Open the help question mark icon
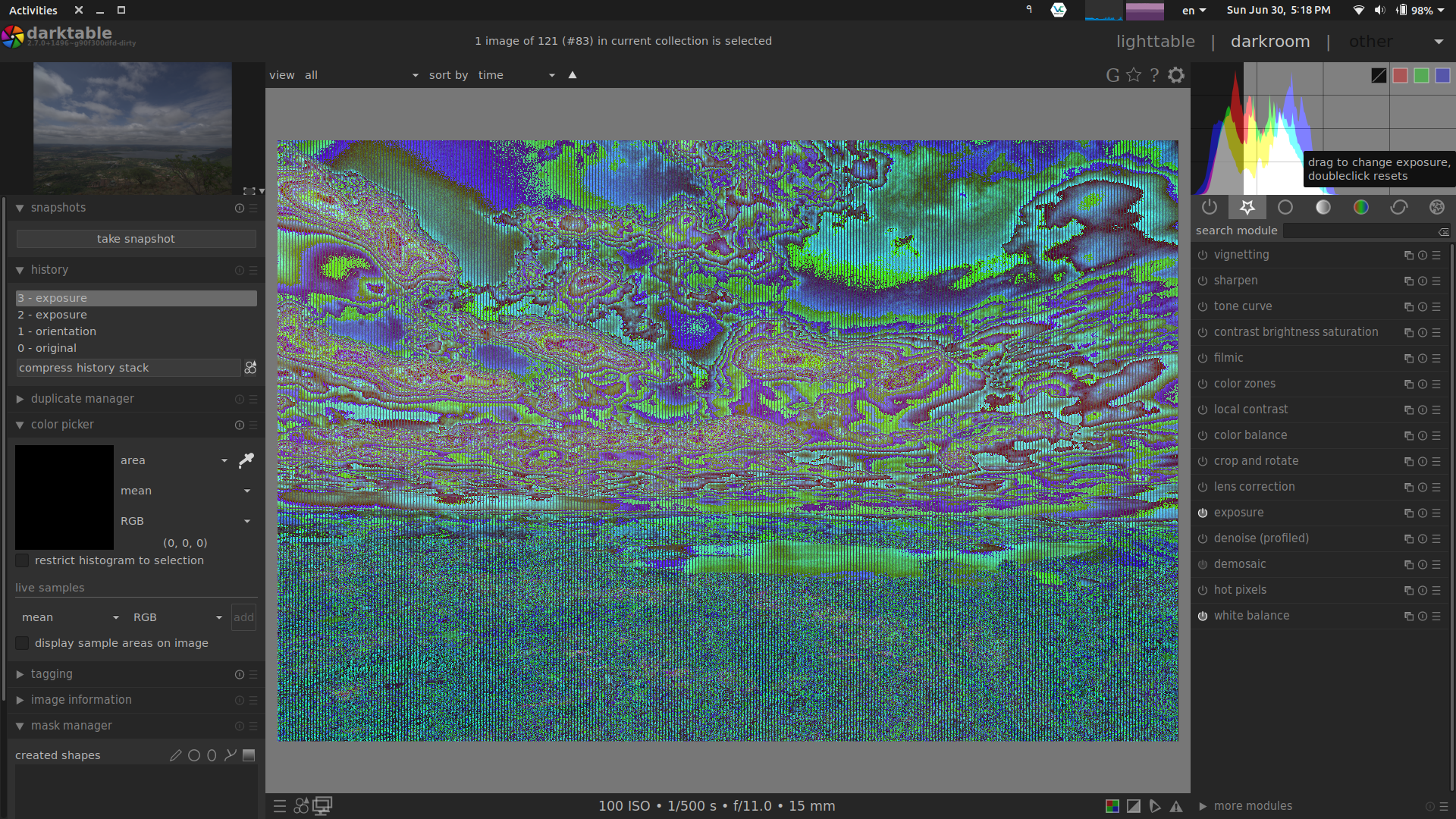Viewport: 1456px width, 819px height. pos(1154,75)
